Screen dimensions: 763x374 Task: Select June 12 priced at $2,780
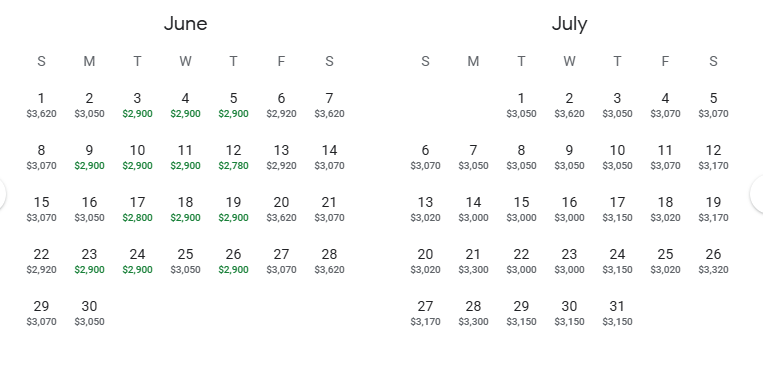tap(234, 157)
